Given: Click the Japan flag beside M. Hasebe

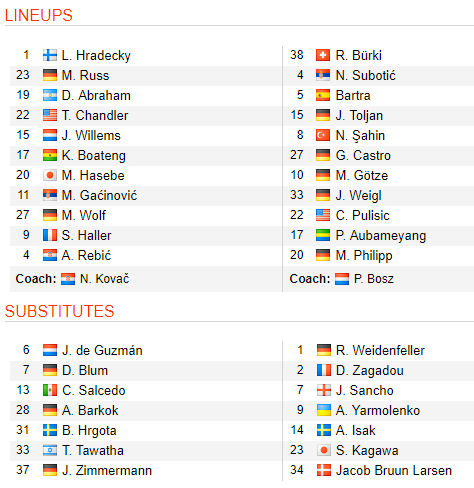Looking at the screenshot, I should [x=50, y=175].
